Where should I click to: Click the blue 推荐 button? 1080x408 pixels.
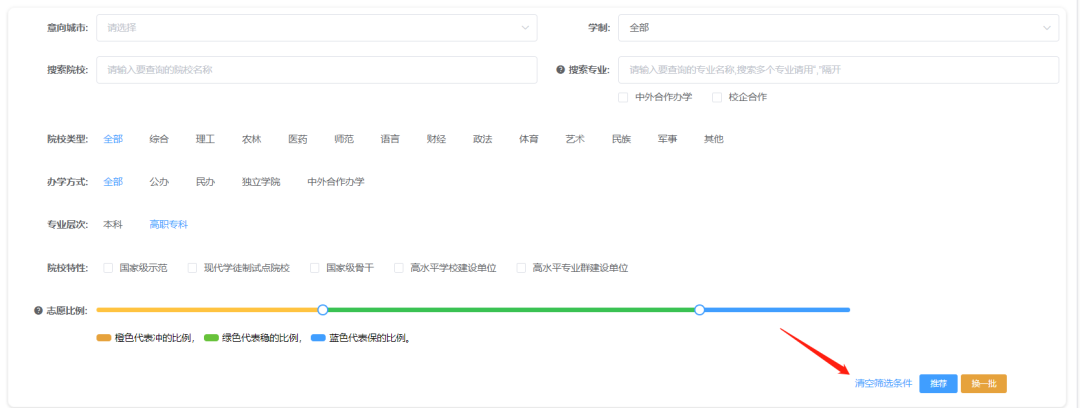click(x=938, y=383)
